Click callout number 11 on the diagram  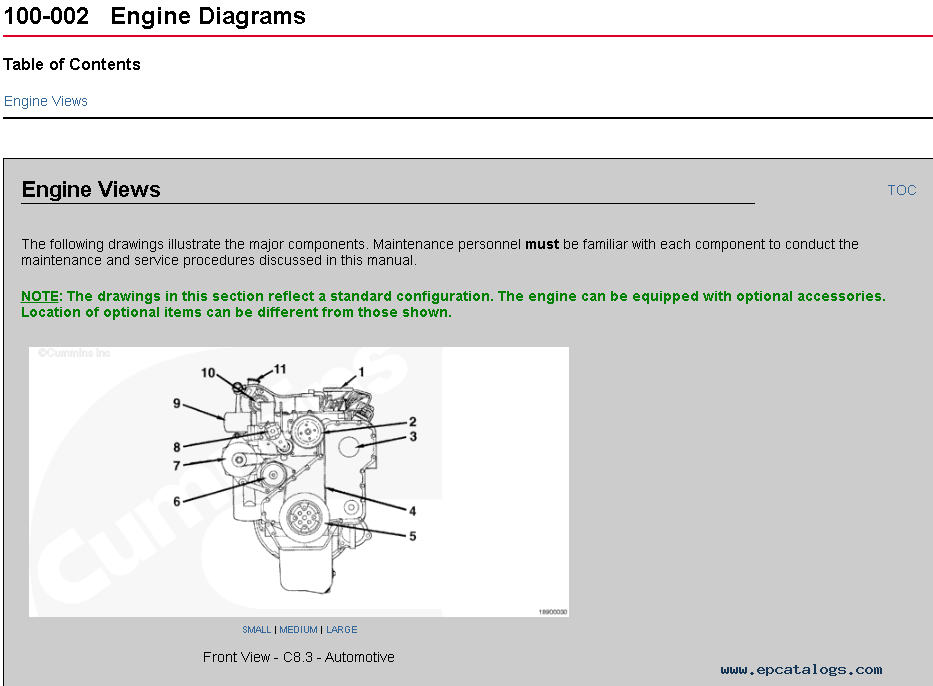point(280,369)
